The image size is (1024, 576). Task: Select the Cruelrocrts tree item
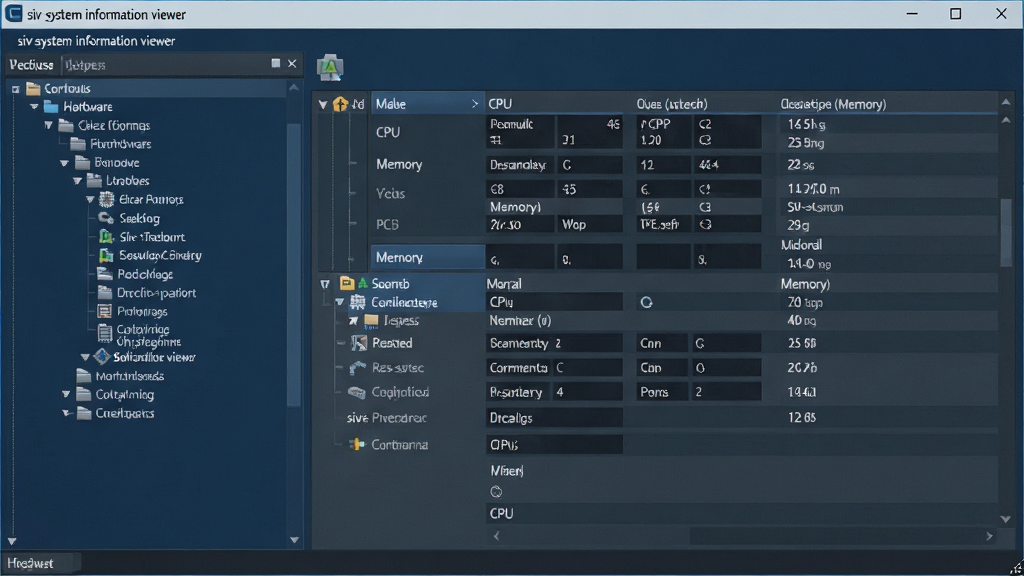click(124, 413)
